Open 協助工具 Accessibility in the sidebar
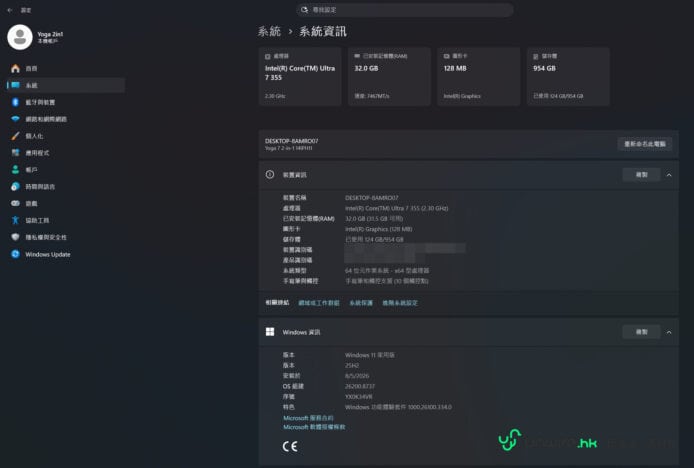694x468 pixels. click(x=66, y=220)
